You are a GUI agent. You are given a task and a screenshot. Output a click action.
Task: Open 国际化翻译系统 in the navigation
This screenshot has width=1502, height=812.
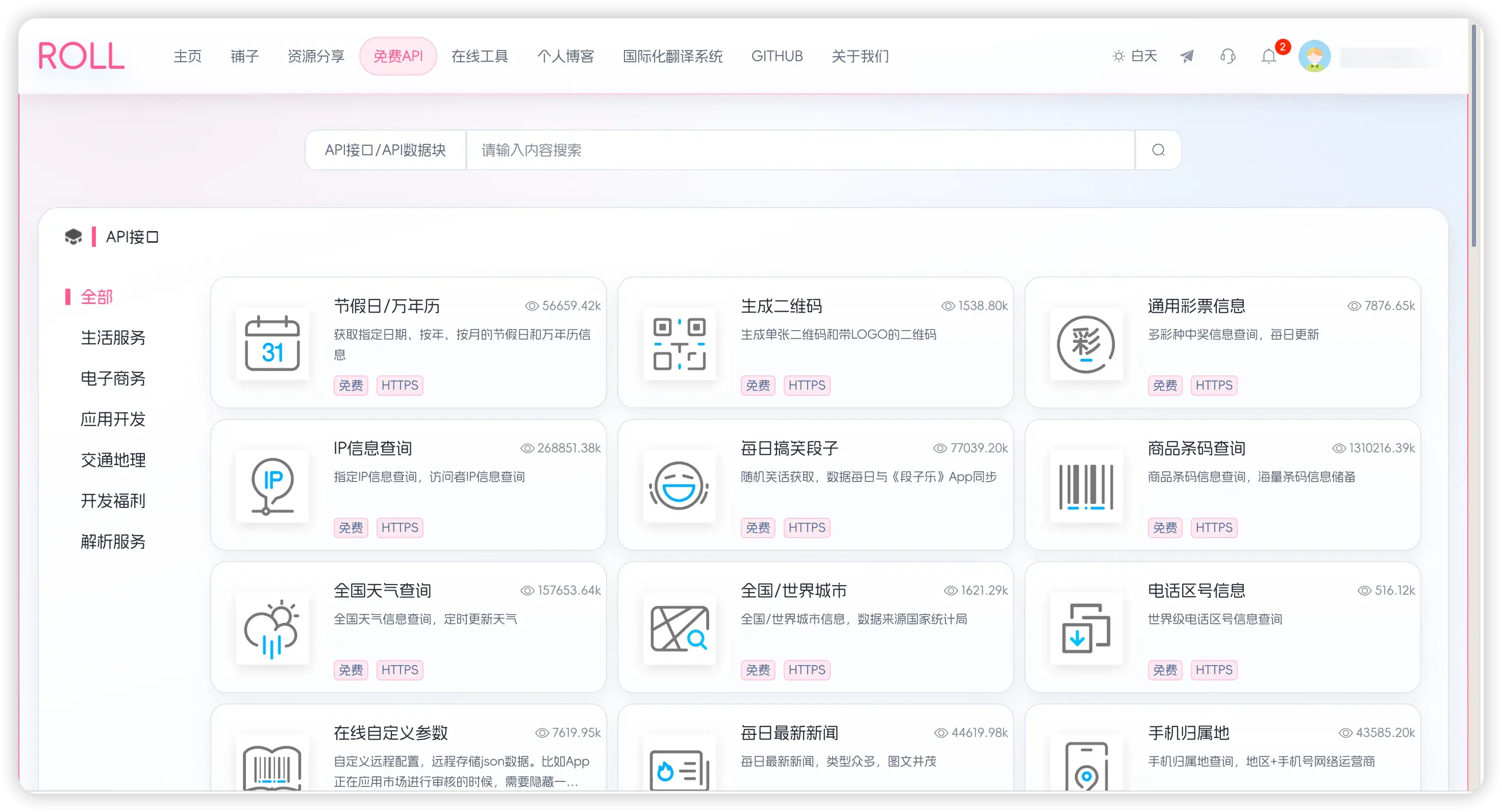click(x=673, y=56)
